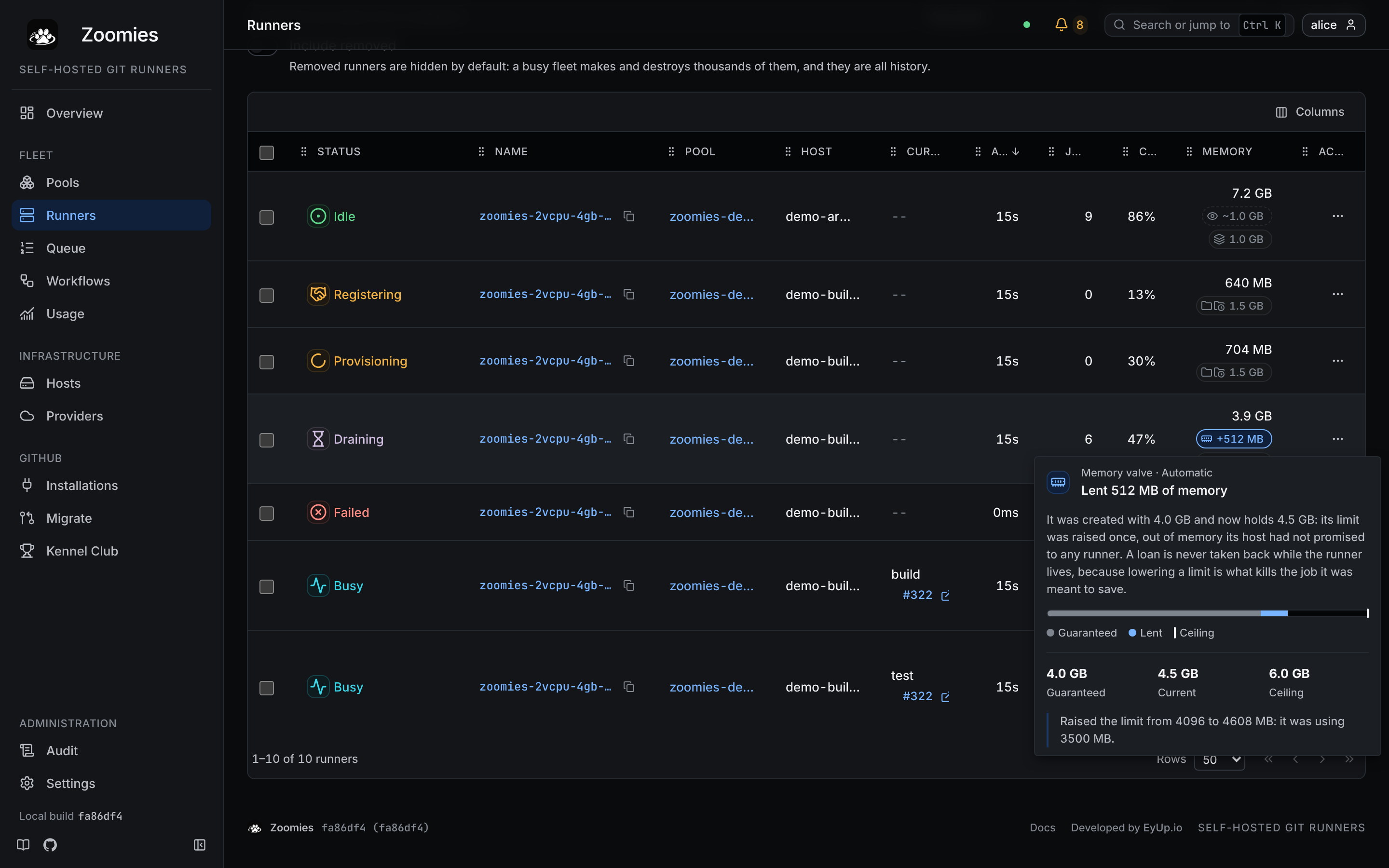Open Kennel Club in sidebar
1389x868 pixels.
click(x=111, y=551)
